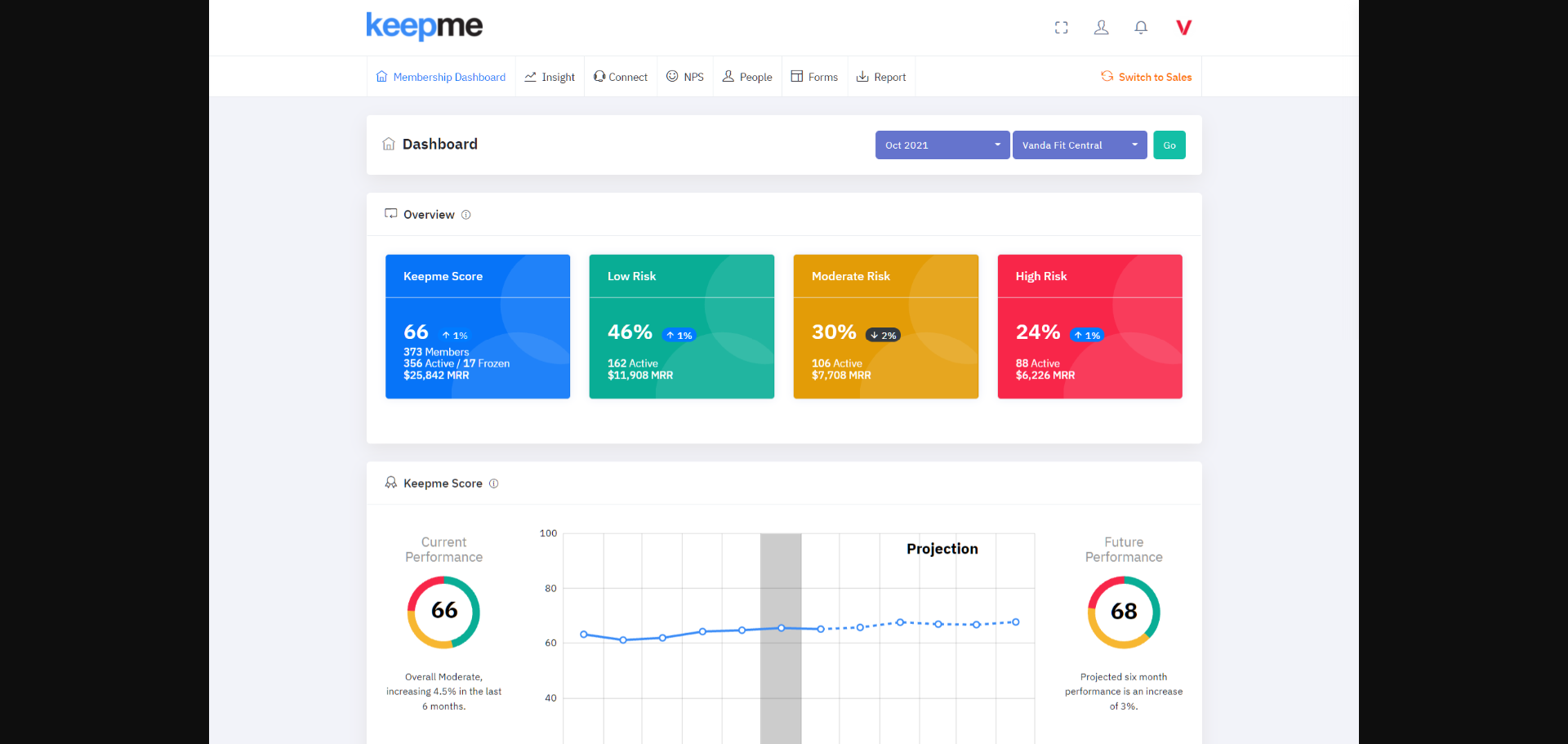The height and width of the screenshot is (744, 1568).
Task: Expand the Oct 2021 month dropdown
Action: (942, 145)
